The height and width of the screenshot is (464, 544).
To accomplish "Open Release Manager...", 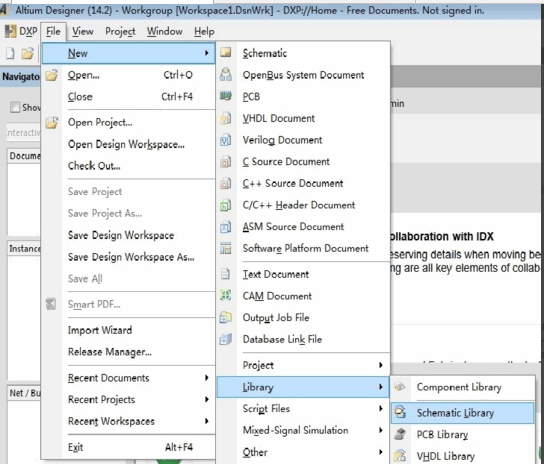I will pos(128,352).
